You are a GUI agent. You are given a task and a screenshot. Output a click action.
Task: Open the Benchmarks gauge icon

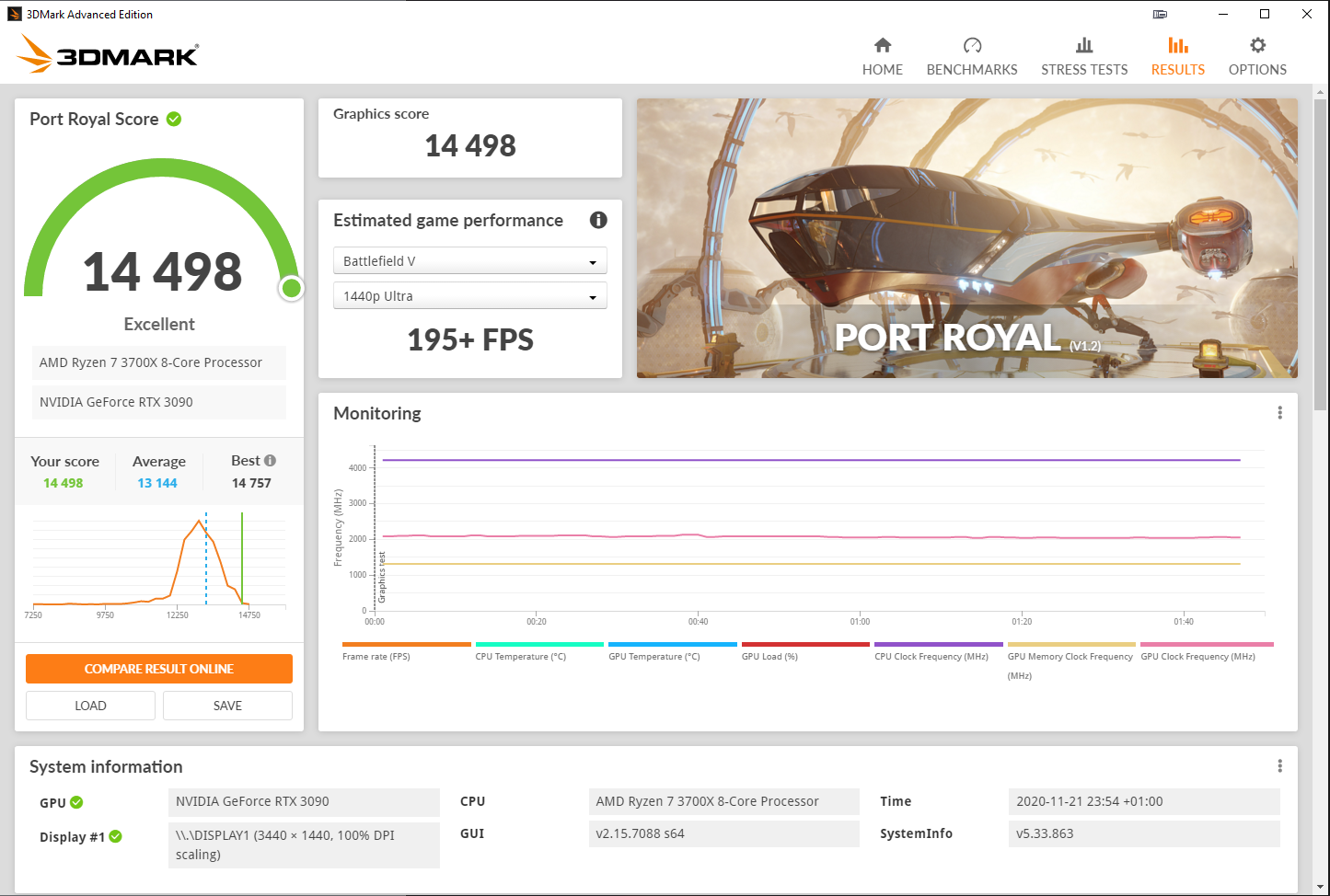(x=972, y=45)
